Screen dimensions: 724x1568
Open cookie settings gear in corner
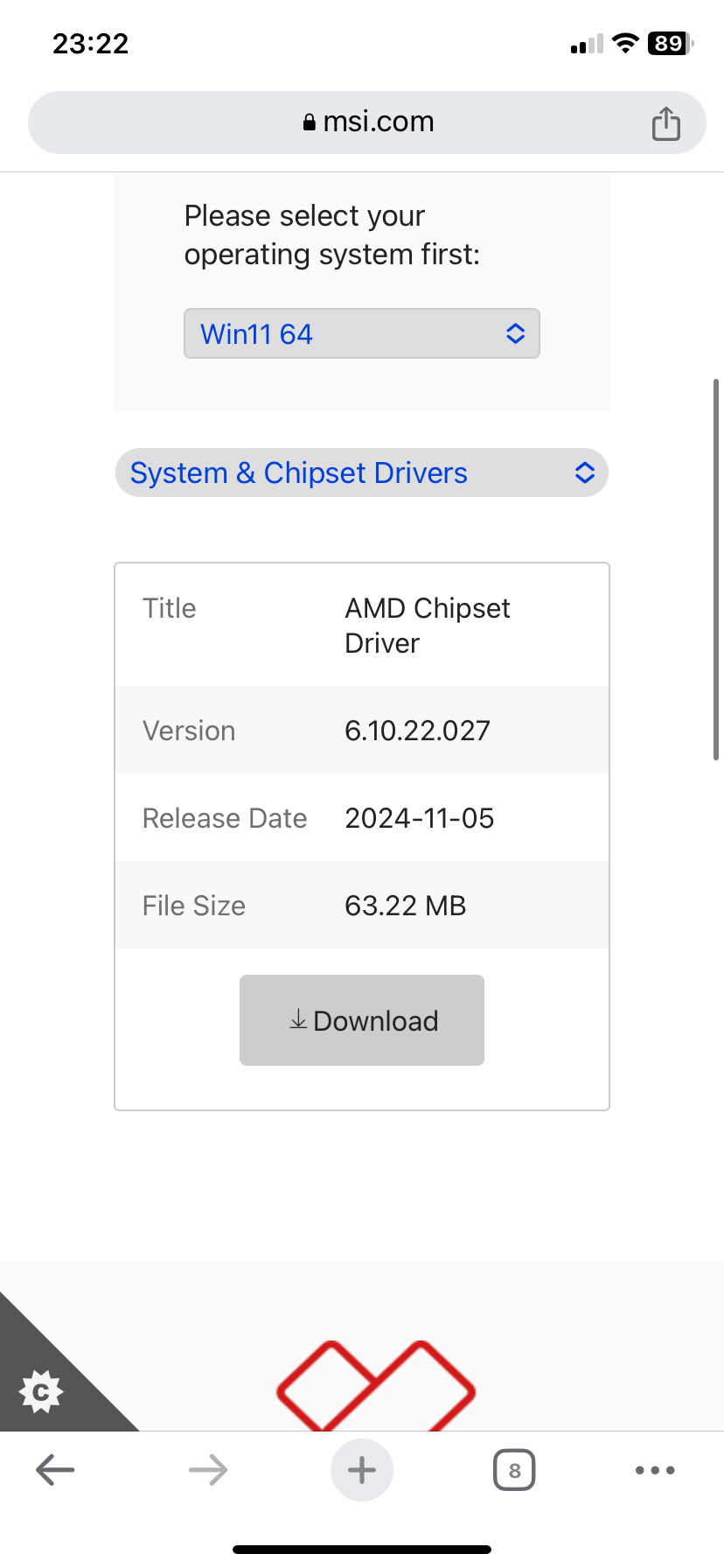[41, 1390]
